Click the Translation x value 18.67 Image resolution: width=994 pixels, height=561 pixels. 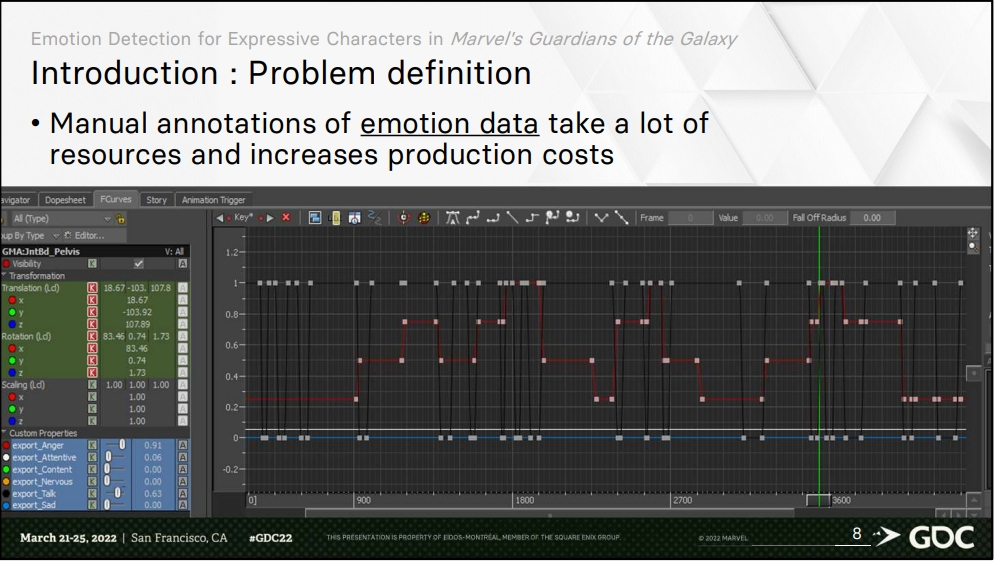point(137,300)
